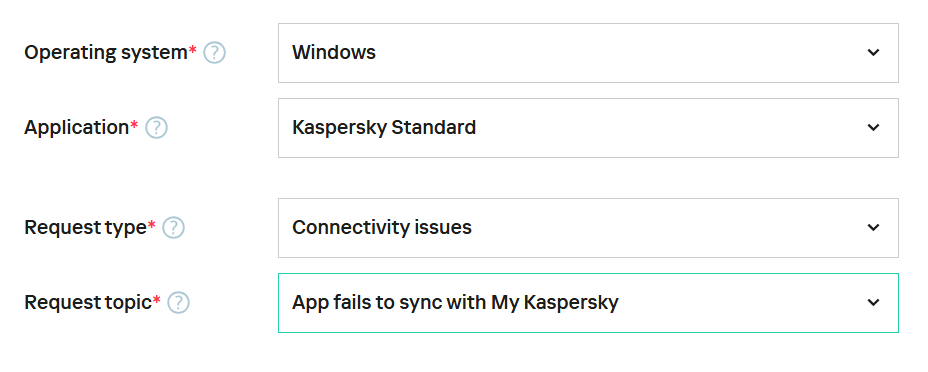928x372 pixels.
Task: Expand the Operating system dropdown chevron
Action: point(873,53)
